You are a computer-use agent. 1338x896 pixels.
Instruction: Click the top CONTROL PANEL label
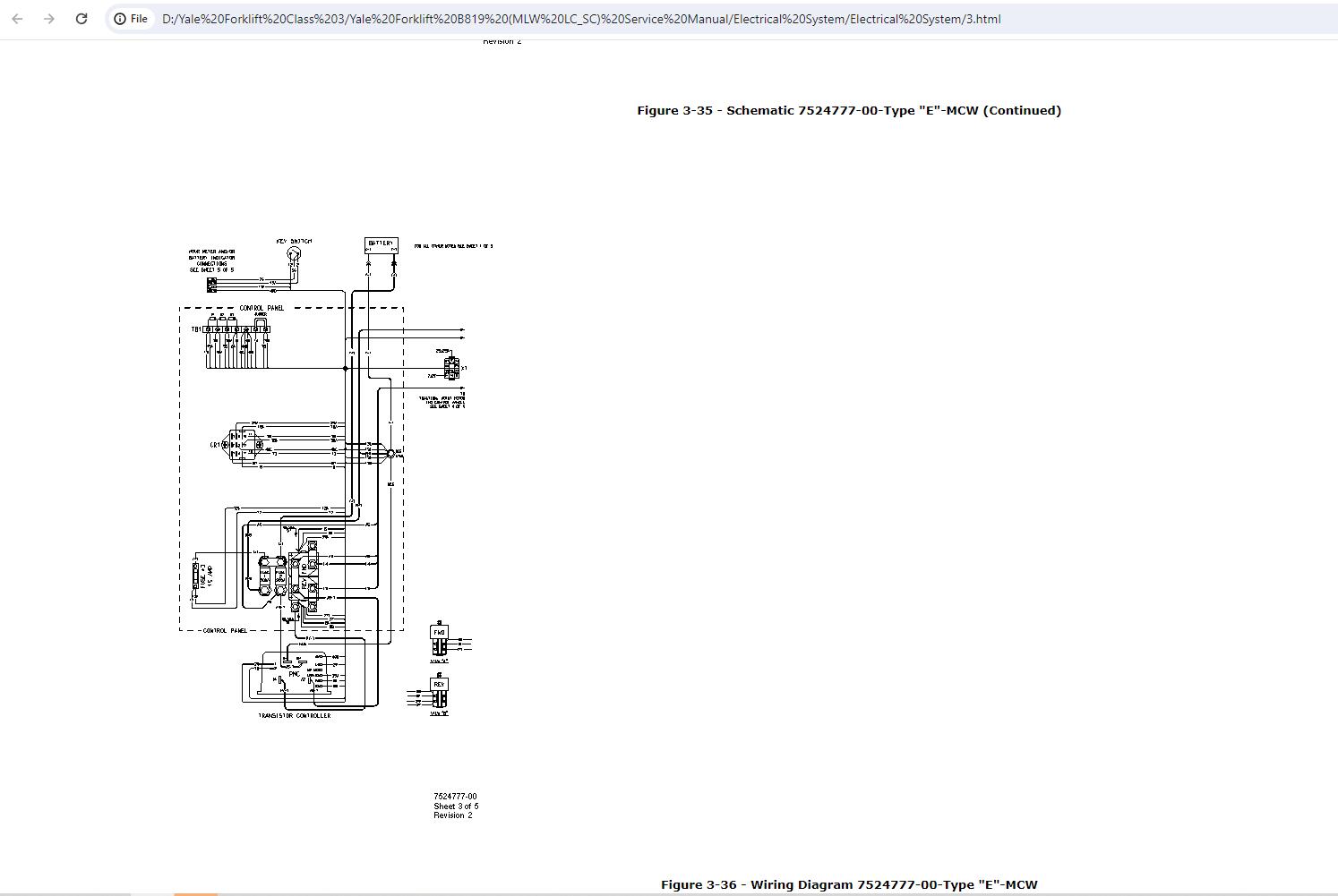262,308
